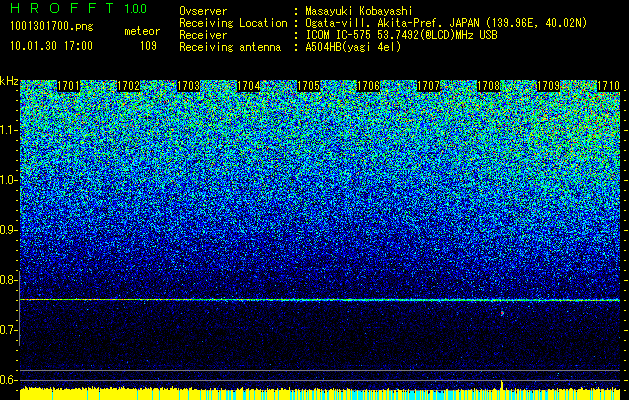Click the yellow signal spike near 1708
629x400 pixels.
tap(501, 384)
